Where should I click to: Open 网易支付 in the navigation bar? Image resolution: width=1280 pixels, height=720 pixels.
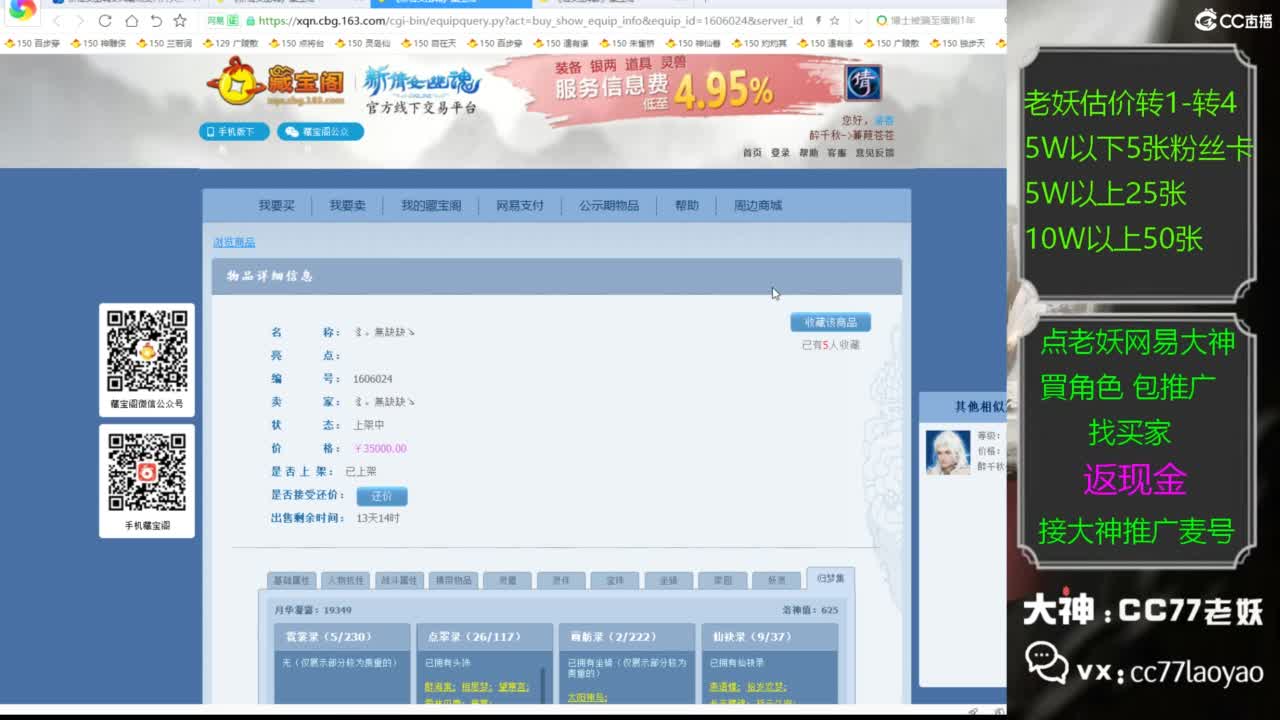[x=520, y=205]
